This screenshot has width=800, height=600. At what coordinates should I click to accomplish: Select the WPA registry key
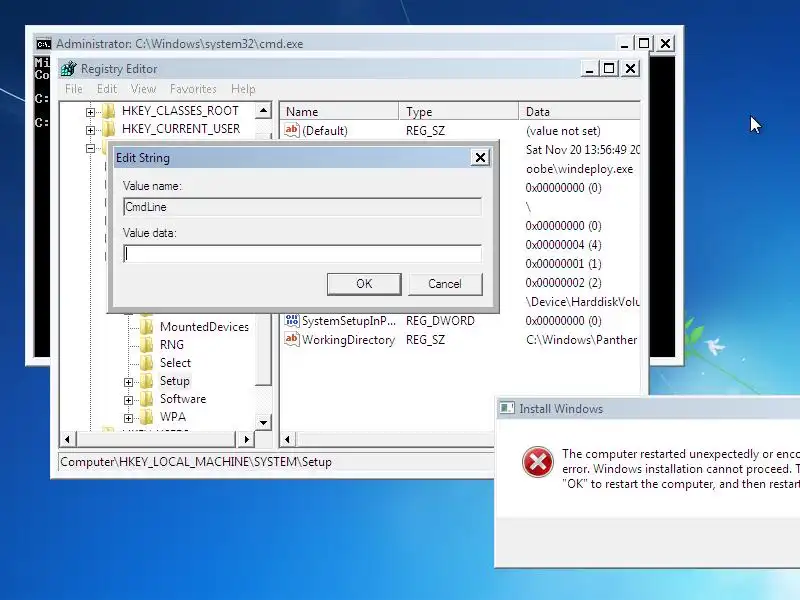pyautogui.click(x=172, y=417)
